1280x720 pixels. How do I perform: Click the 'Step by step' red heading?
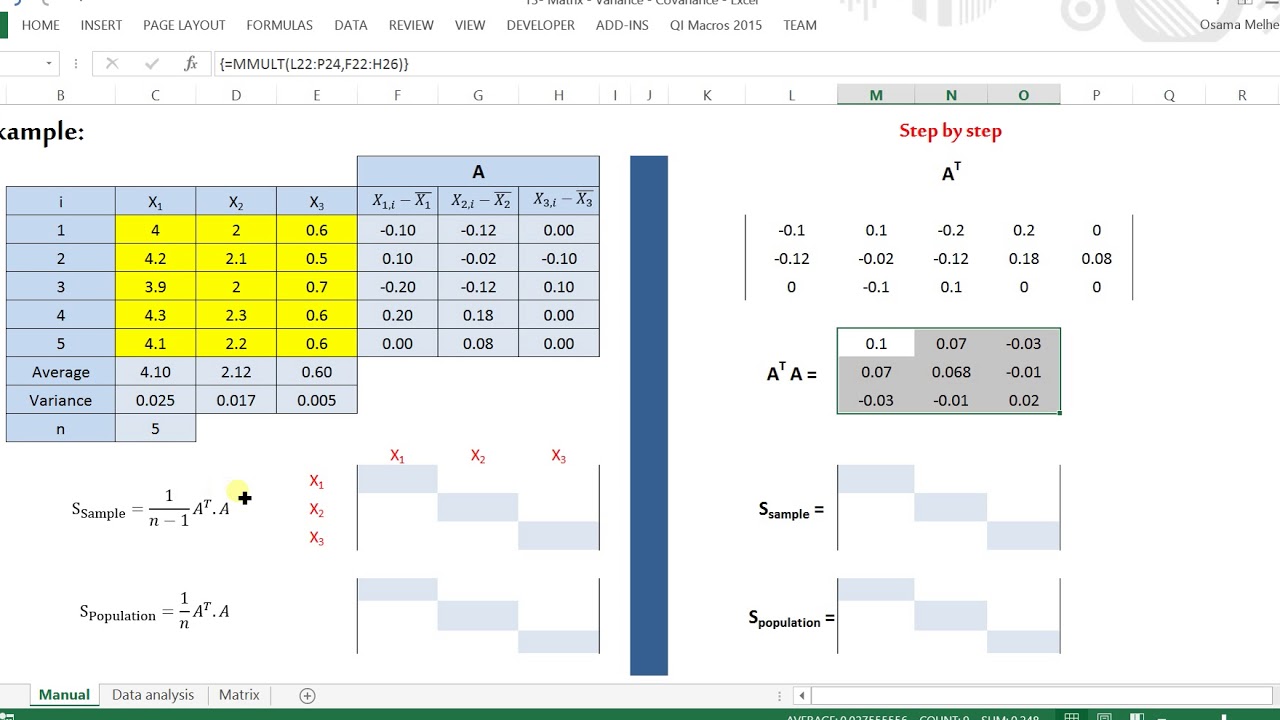950,130
